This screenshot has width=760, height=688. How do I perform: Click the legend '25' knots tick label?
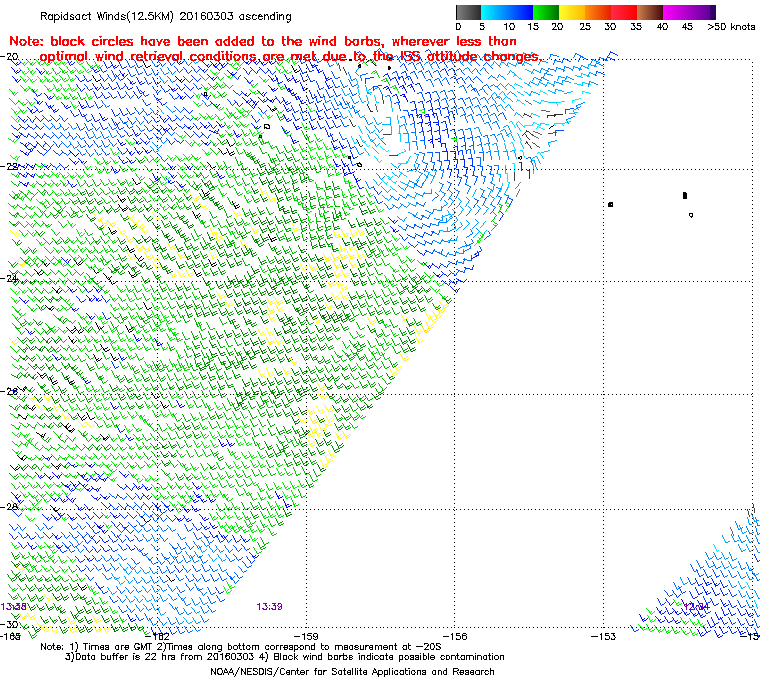(x=585, y=27)
